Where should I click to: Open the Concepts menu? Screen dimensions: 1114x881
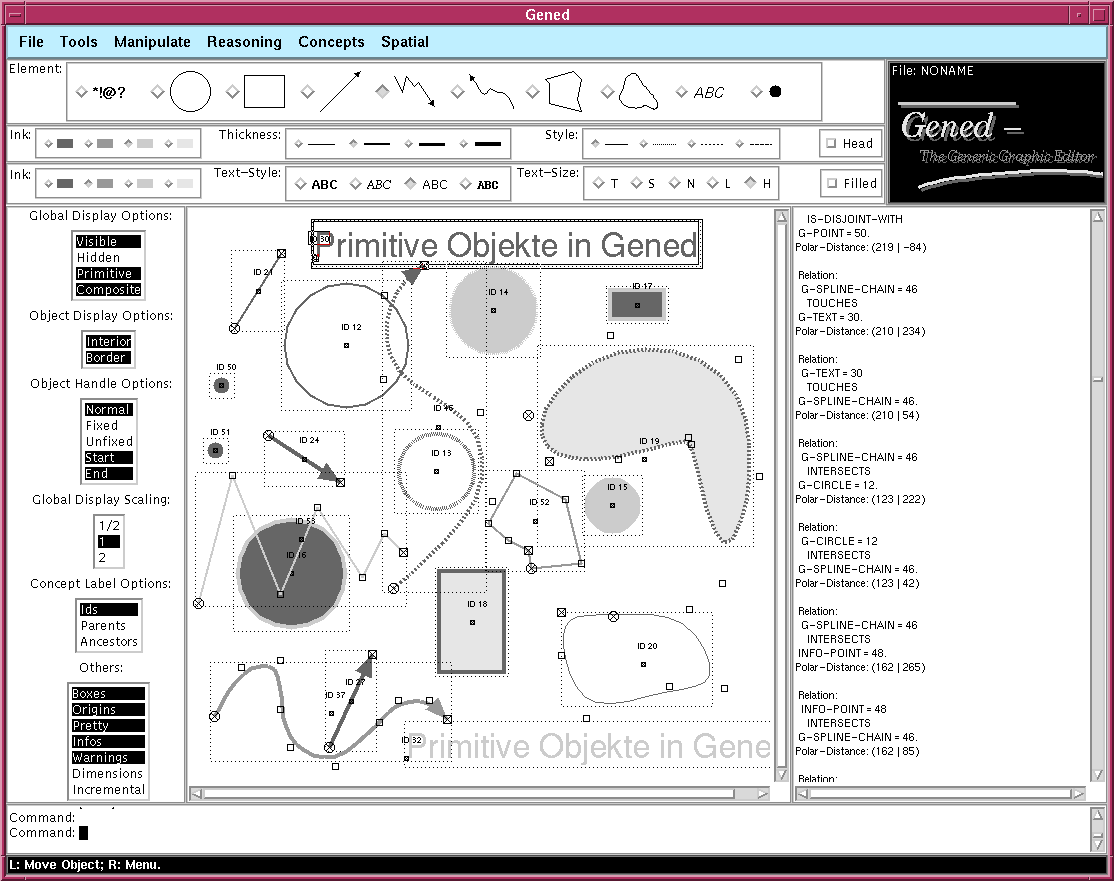(x=331, y=42)
